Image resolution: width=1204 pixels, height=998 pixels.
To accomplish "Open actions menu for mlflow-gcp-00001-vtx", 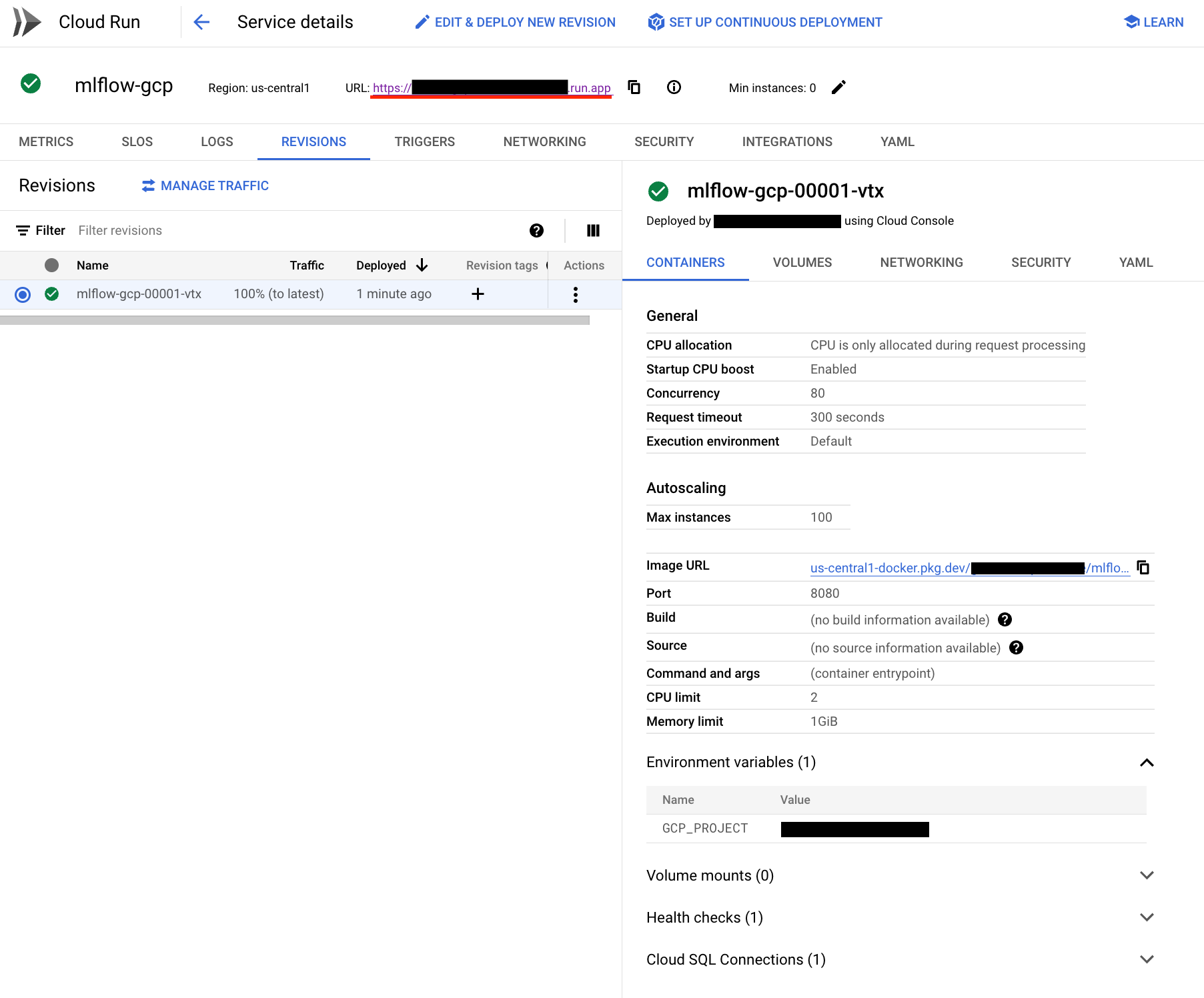I will coord(576,294).
